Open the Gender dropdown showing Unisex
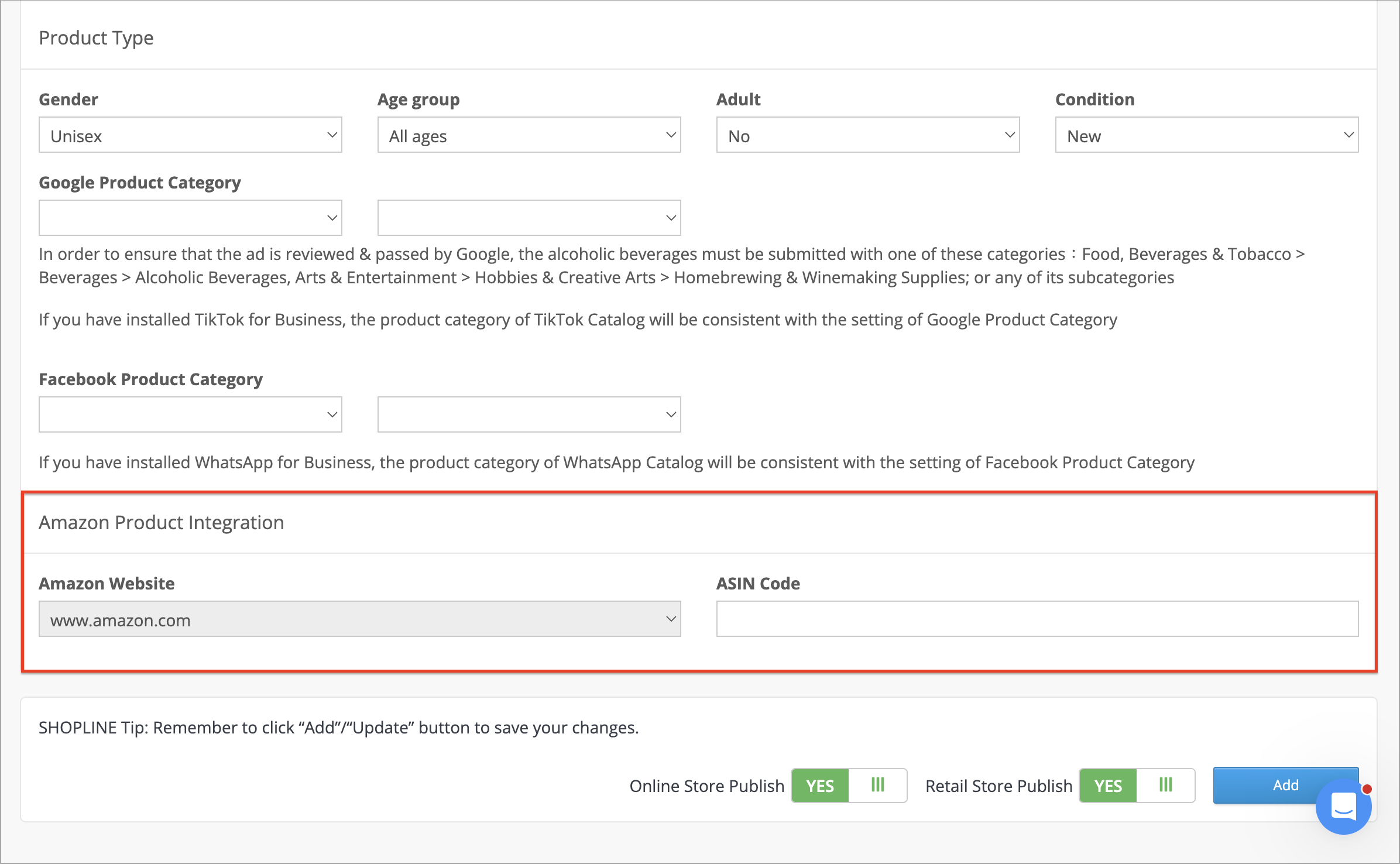The width and height of the screenshot is (1400, 864). pos(190,135)
